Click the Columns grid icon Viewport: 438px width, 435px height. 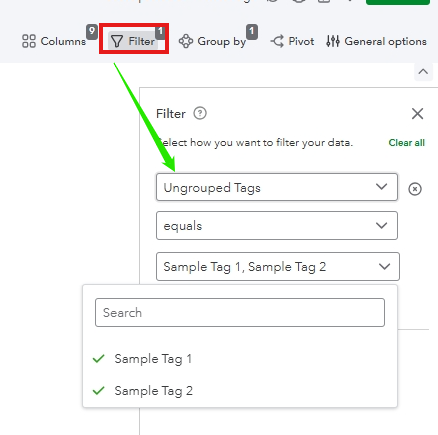coord(29,41)
